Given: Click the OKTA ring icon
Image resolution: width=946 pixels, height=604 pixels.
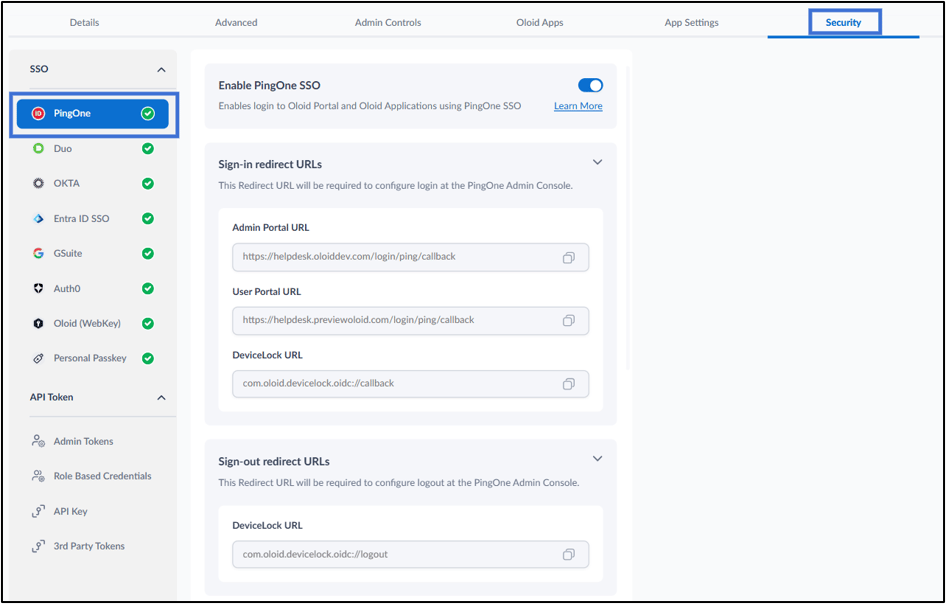Looking at the screenshot, I should click(x=38, y=183).
